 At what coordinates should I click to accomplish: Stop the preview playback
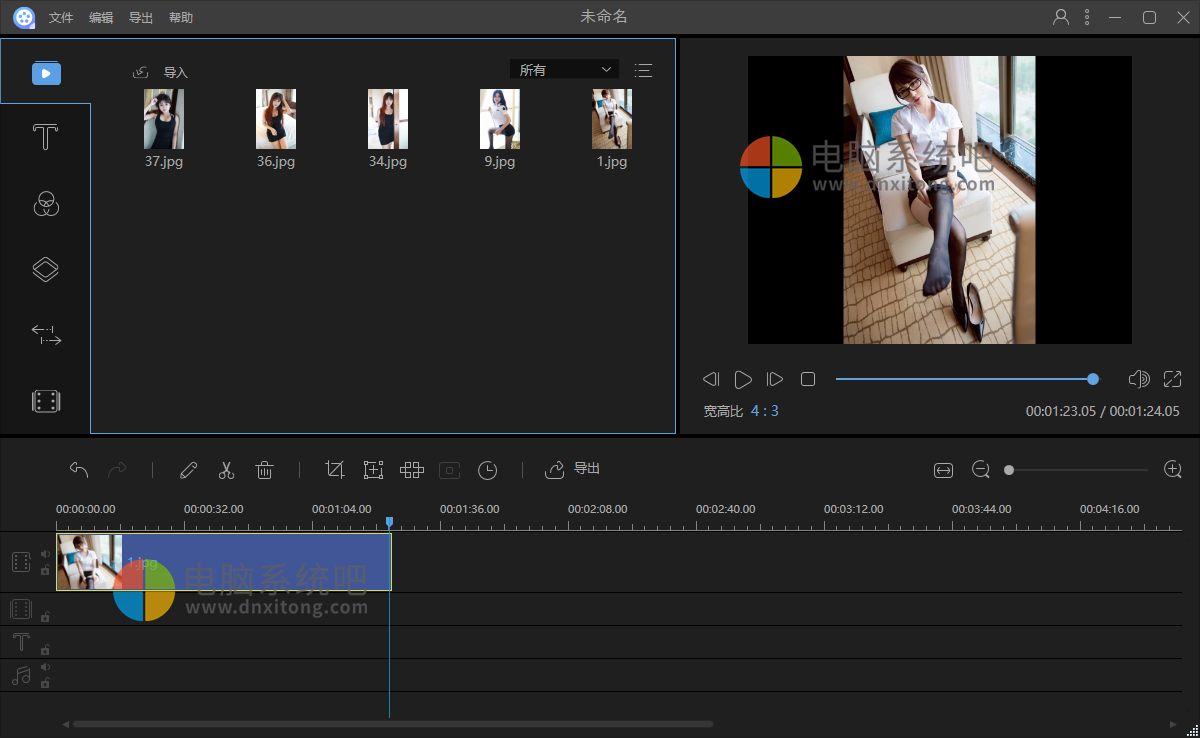point(808,379)
